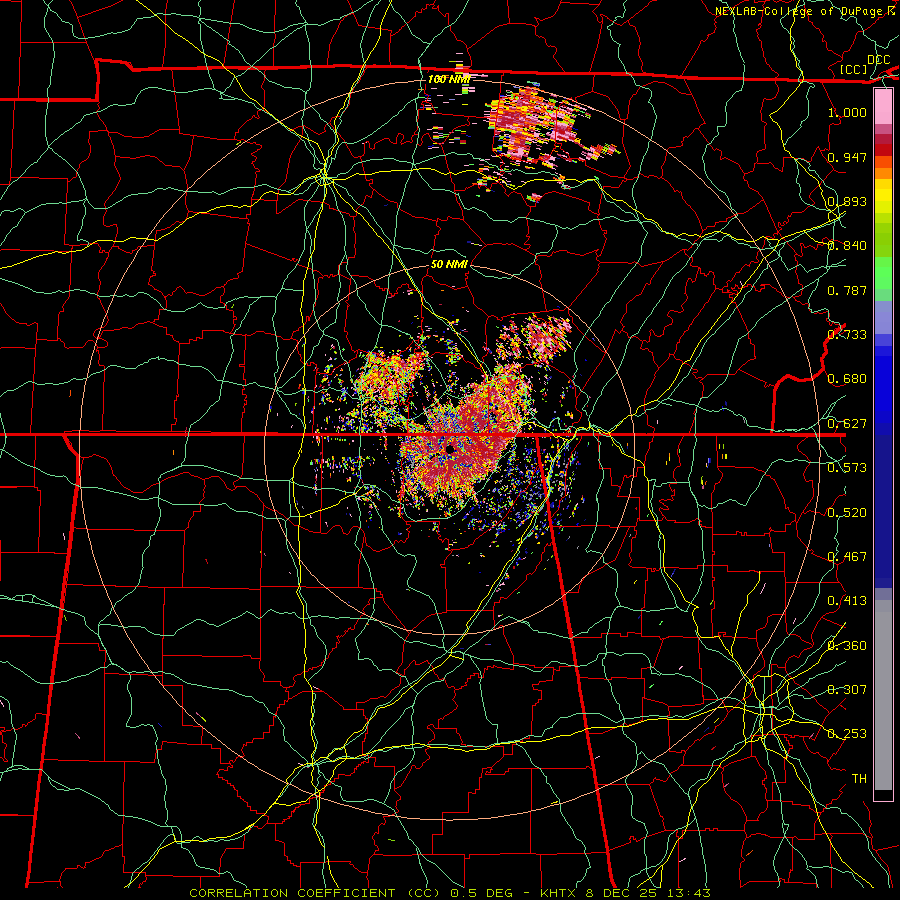The image size is (900, 900).
Task: Select the 0.573 scale value
Action: pyautogui.click(x=847, y=468)
